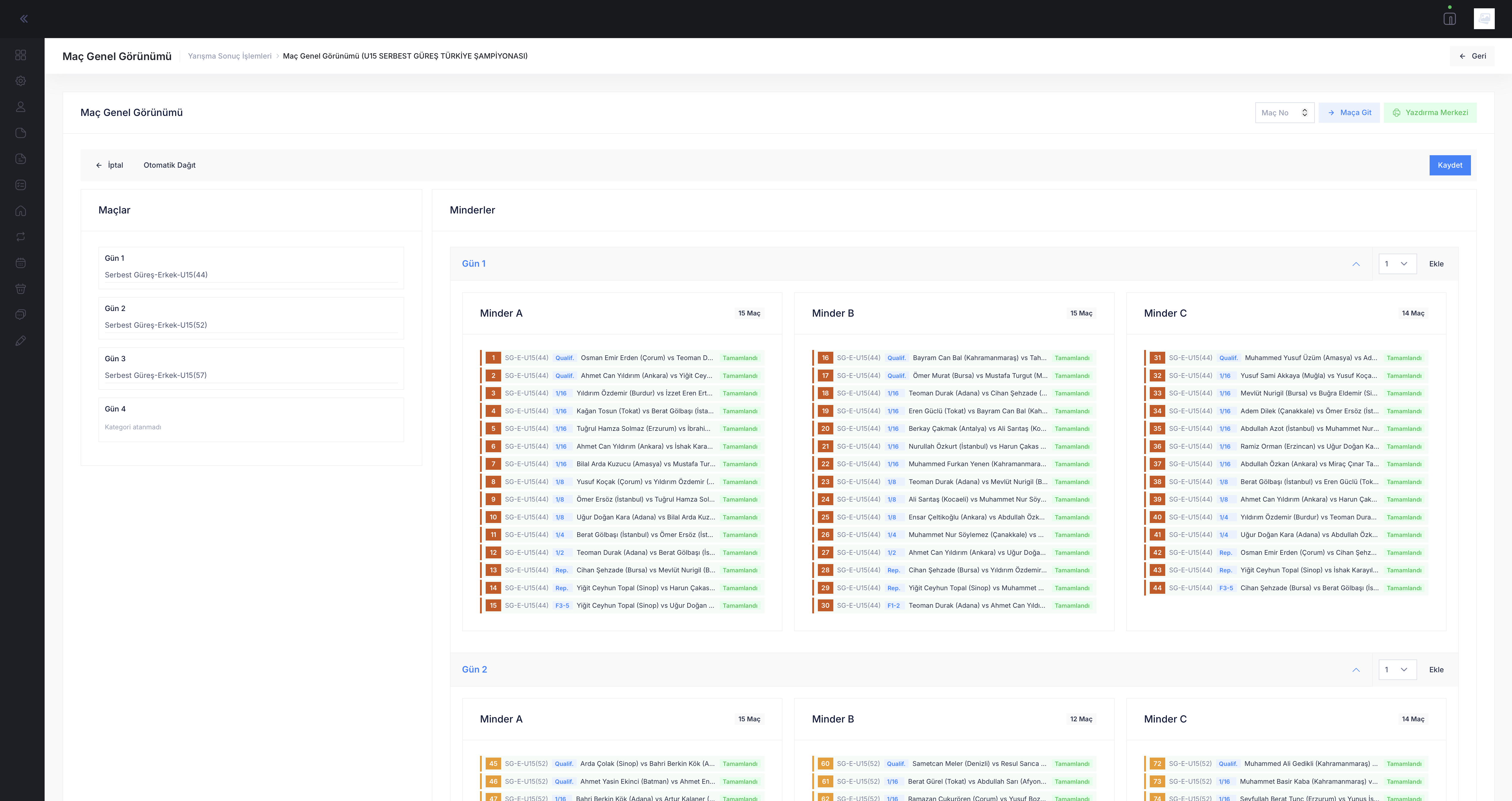1512x801 pixels.
Task: Click the repeat arrows icon in sidebar
Action: tap(21, 236)
